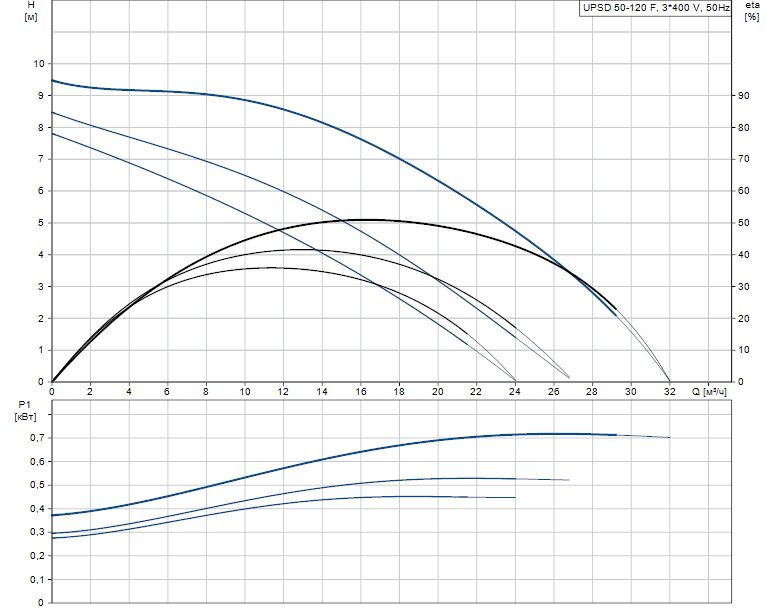
Task: Click the [кВт] unit label
Action: coord(25,418)
